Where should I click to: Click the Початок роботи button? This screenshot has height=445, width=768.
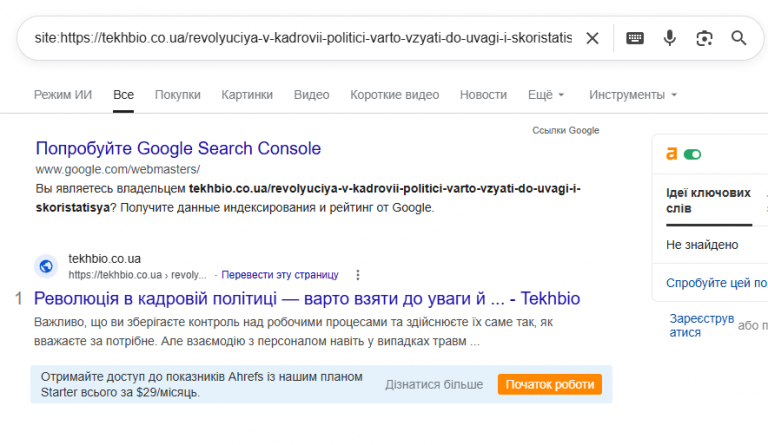[550, 385]
